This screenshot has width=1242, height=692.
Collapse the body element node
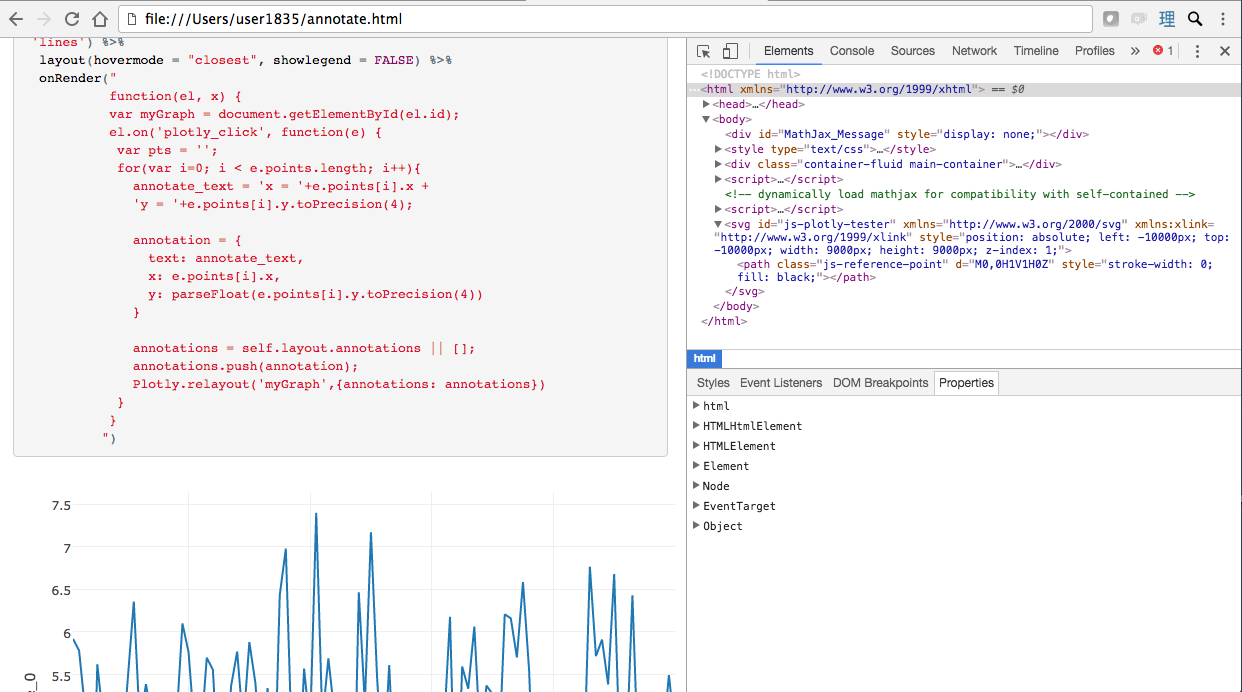[707, 119]
